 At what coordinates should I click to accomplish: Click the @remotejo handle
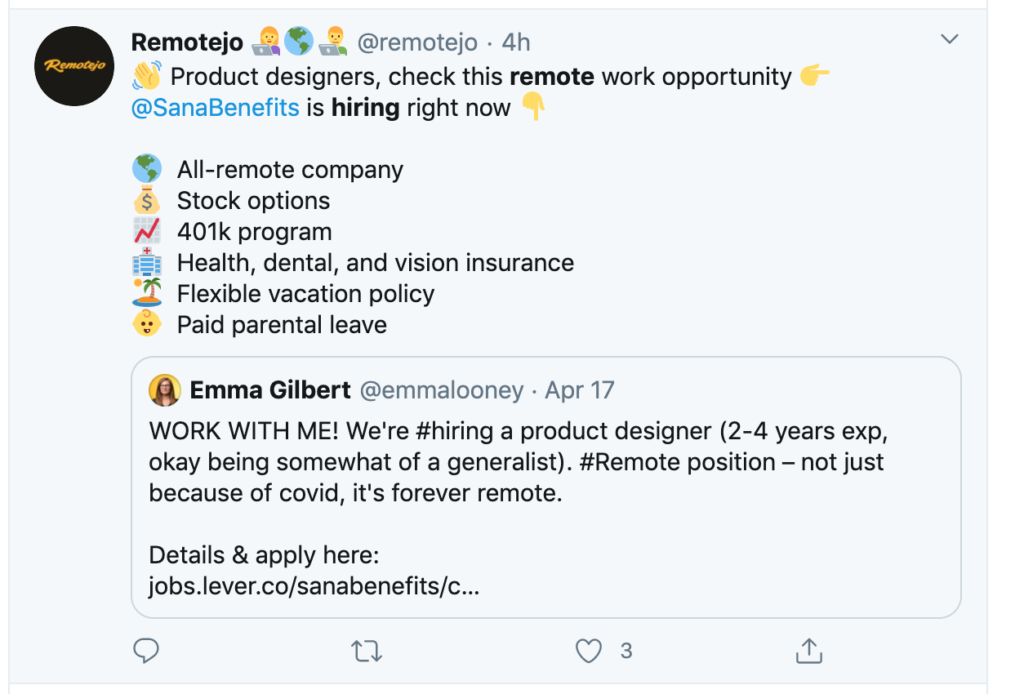(418, 43)
